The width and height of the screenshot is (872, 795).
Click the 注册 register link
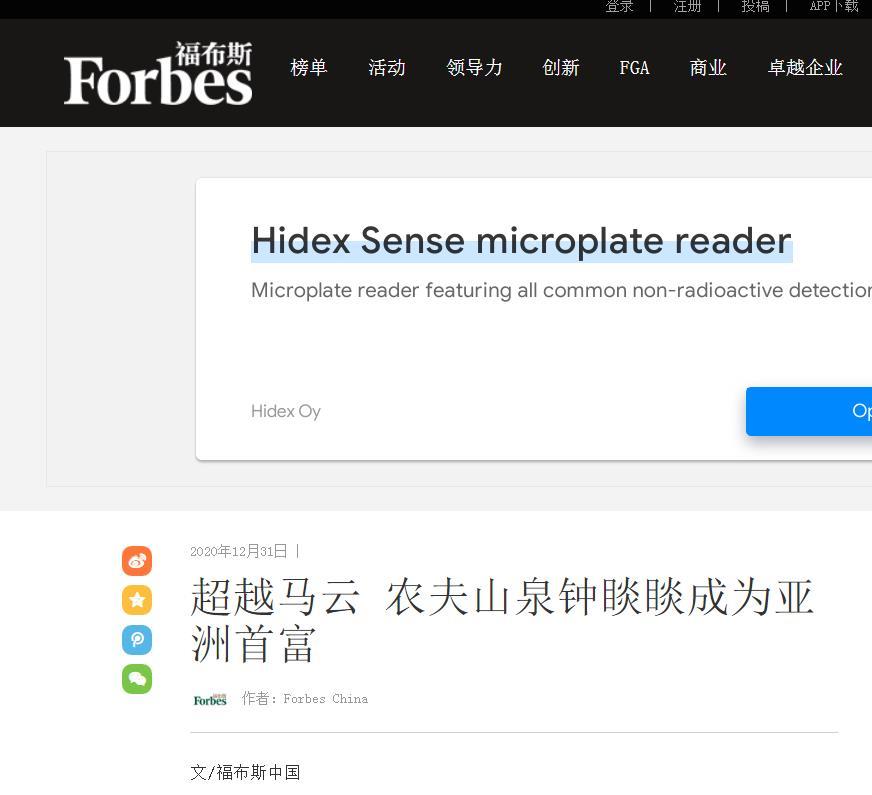click(x=687, y=7)
